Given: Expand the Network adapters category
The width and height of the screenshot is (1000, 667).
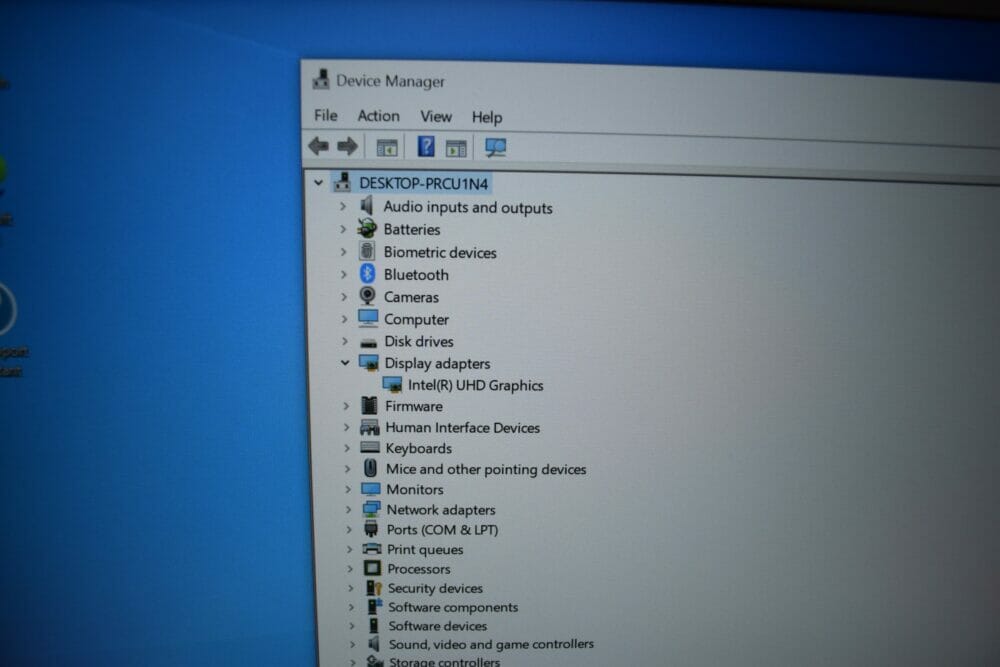Looking at the screenshot, I should (348, 509).
